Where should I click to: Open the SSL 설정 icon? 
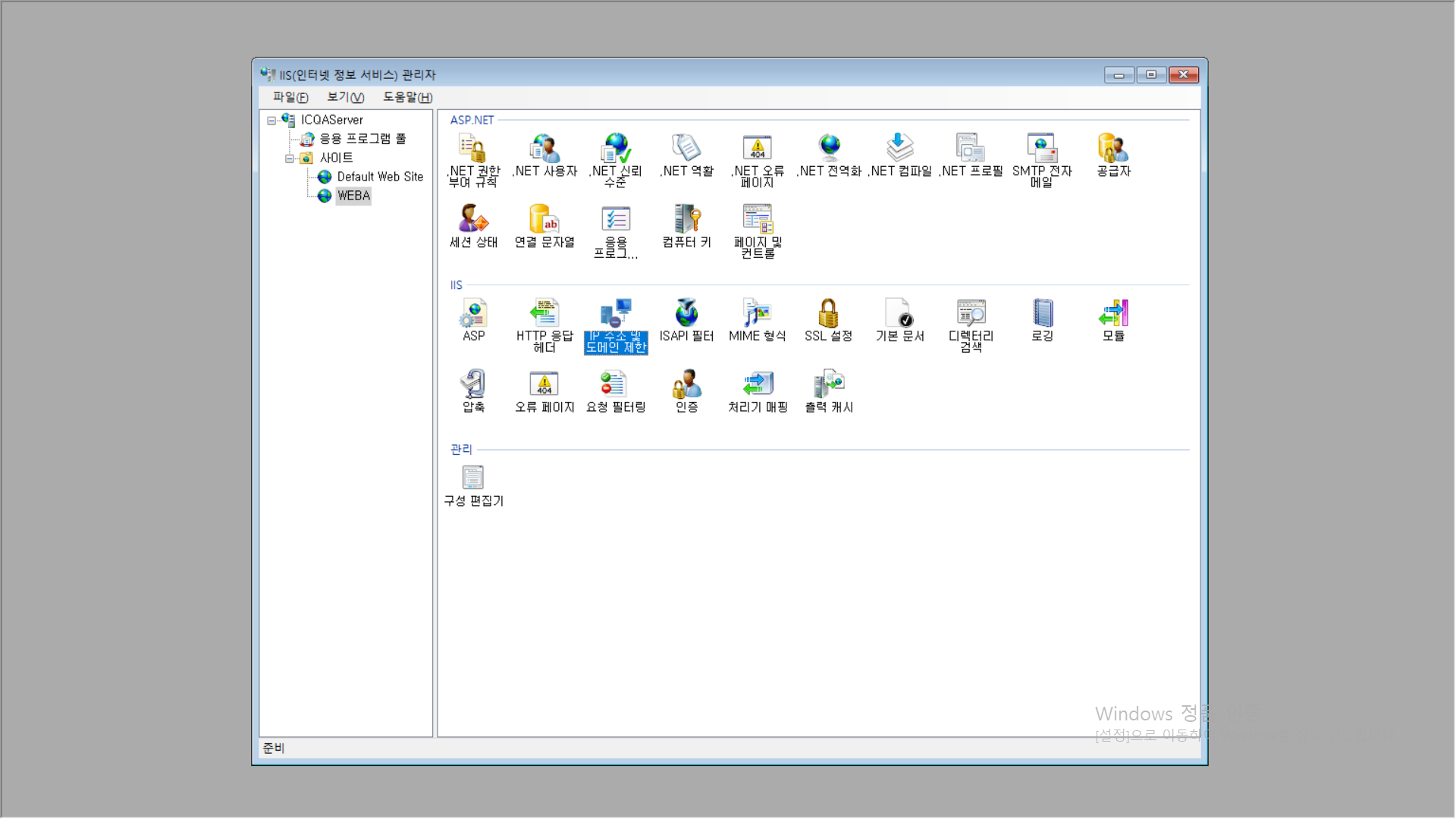[x=828, y=313]
